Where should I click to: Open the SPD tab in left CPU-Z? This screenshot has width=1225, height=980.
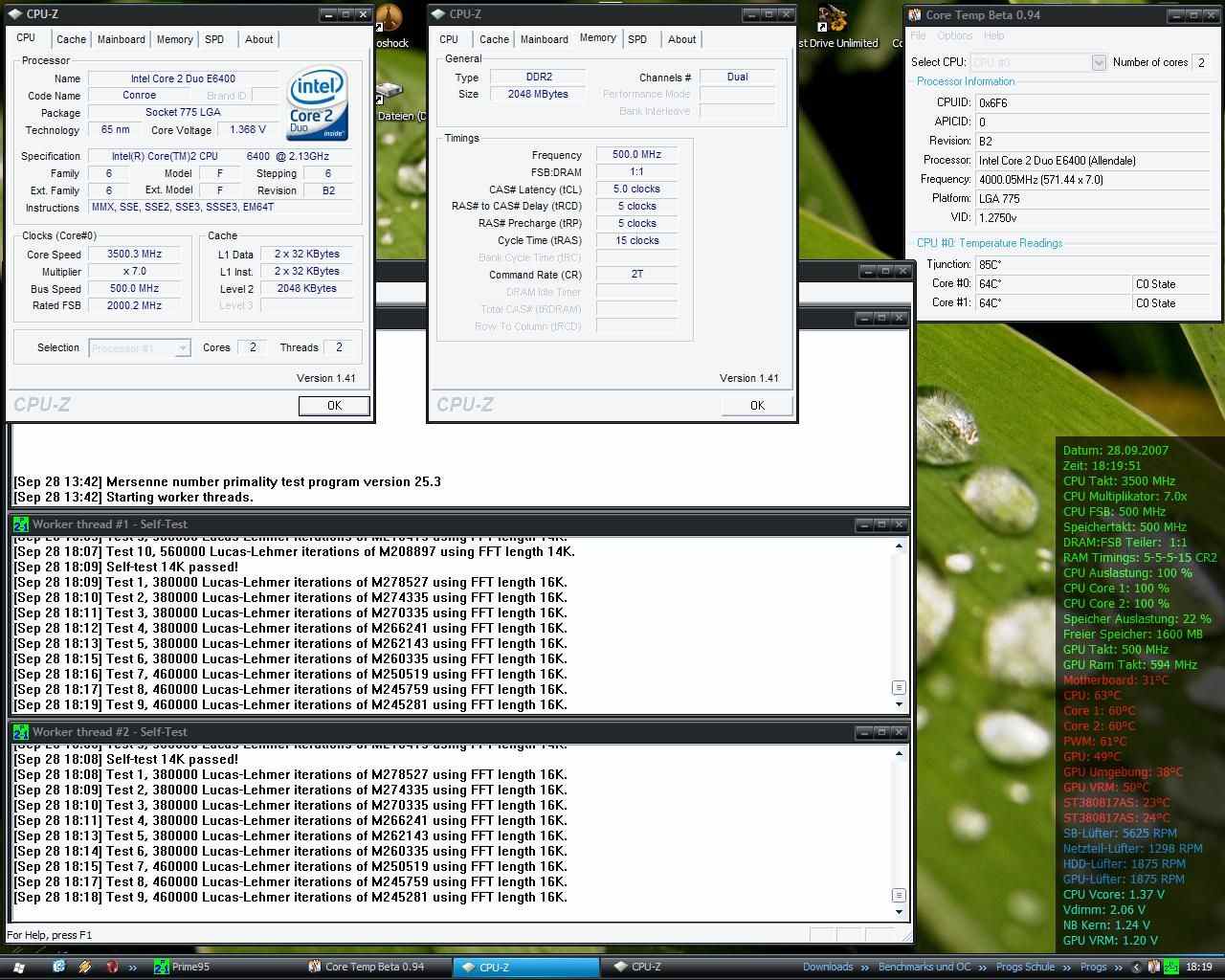pos(214,39)
